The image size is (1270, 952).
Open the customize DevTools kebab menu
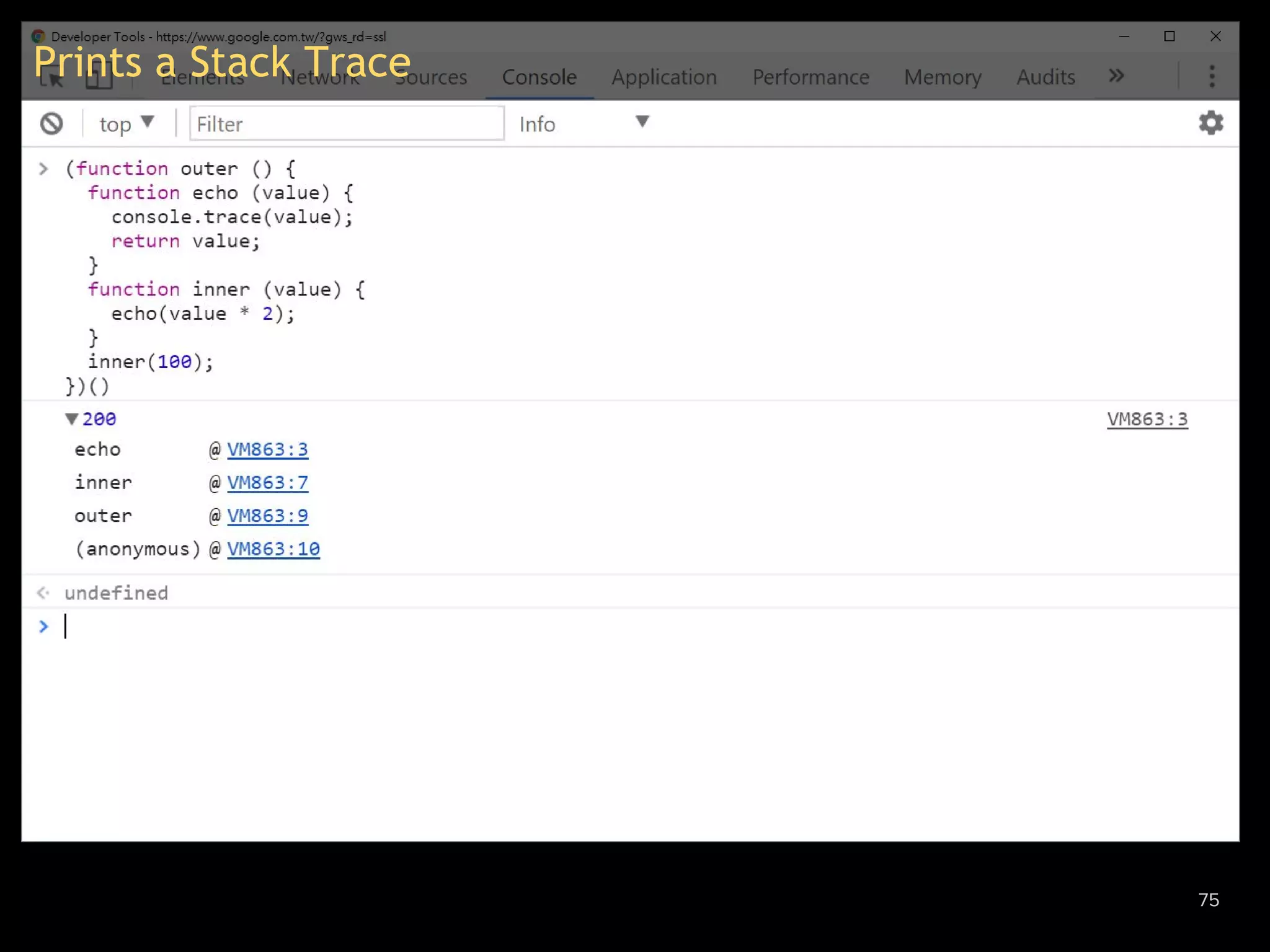coord(1212,76)
